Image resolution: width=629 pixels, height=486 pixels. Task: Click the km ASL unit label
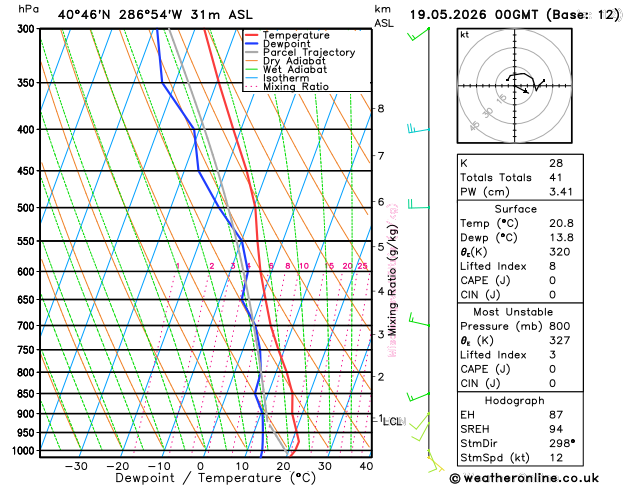point(384,16)
